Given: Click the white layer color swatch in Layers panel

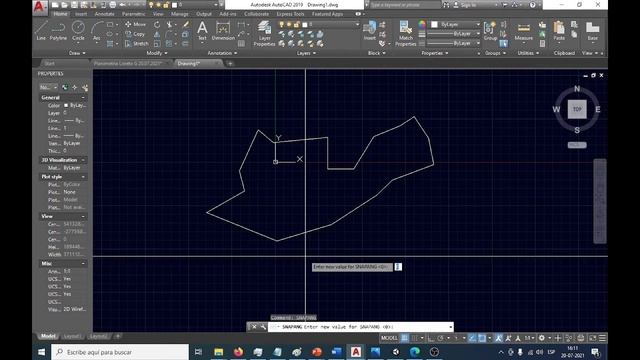Looking at the screenshot, I should pyautogui.click(x=304, y=24).
